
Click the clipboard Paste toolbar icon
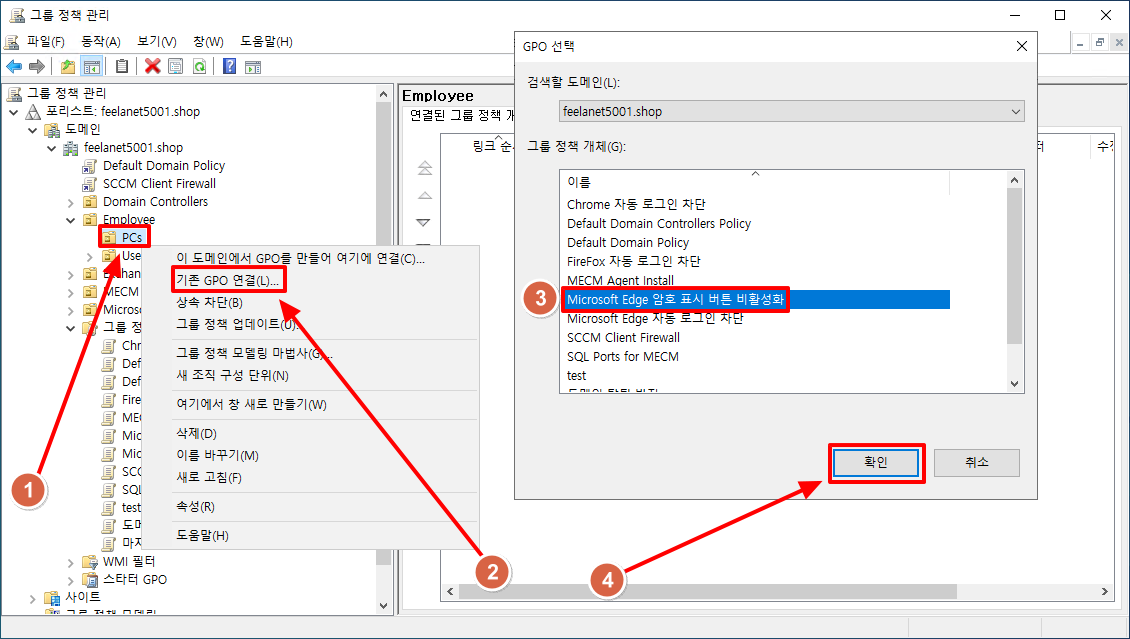pos(123,66)
